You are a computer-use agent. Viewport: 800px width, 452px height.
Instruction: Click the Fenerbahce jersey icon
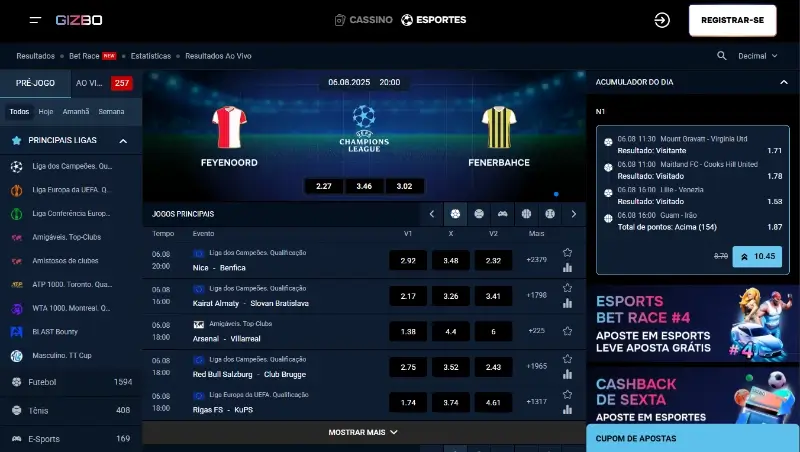coord(499,127)
